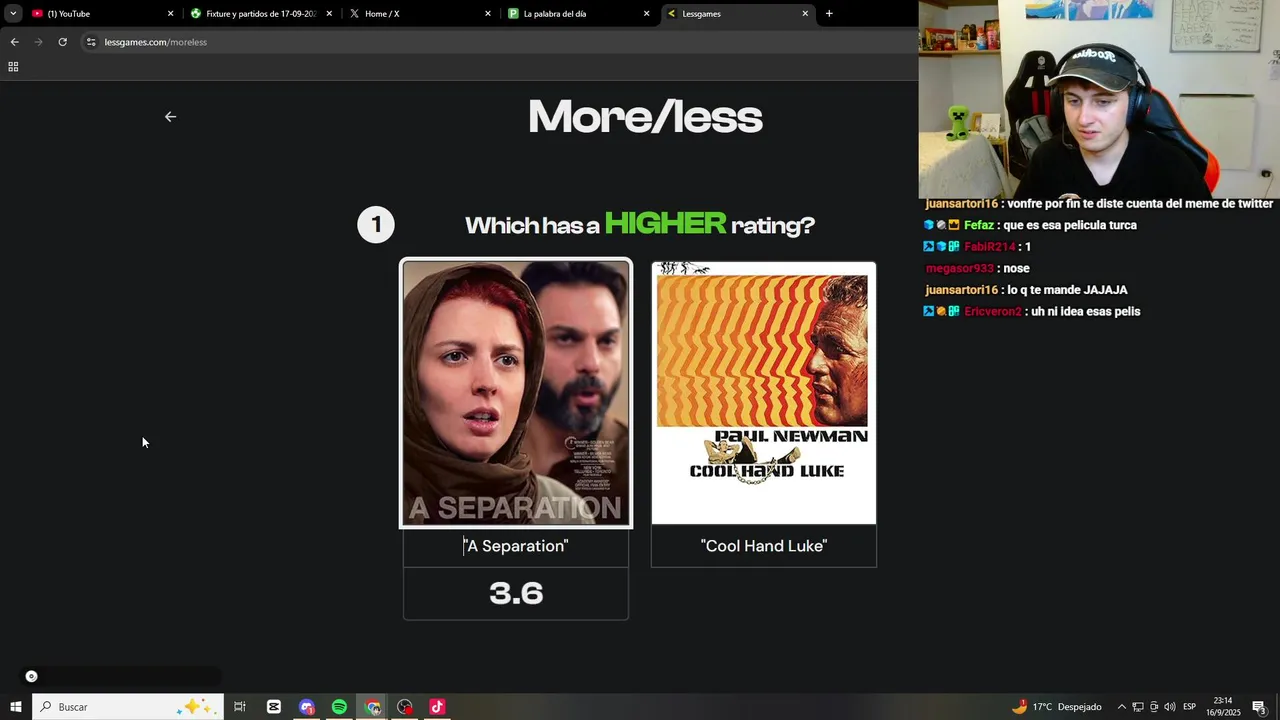The image size is (1280, 720).
Task: Click the back arrow beside More/less title
Action: [170, 117]
